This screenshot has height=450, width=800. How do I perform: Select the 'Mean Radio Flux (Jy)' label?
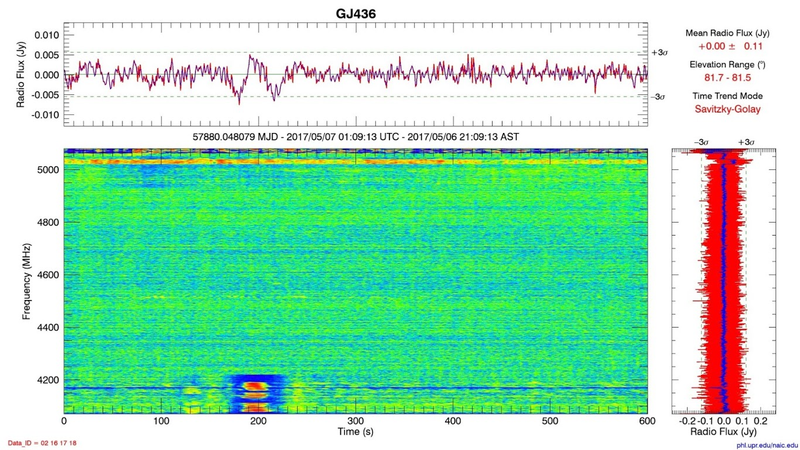(x=727, y=33)
